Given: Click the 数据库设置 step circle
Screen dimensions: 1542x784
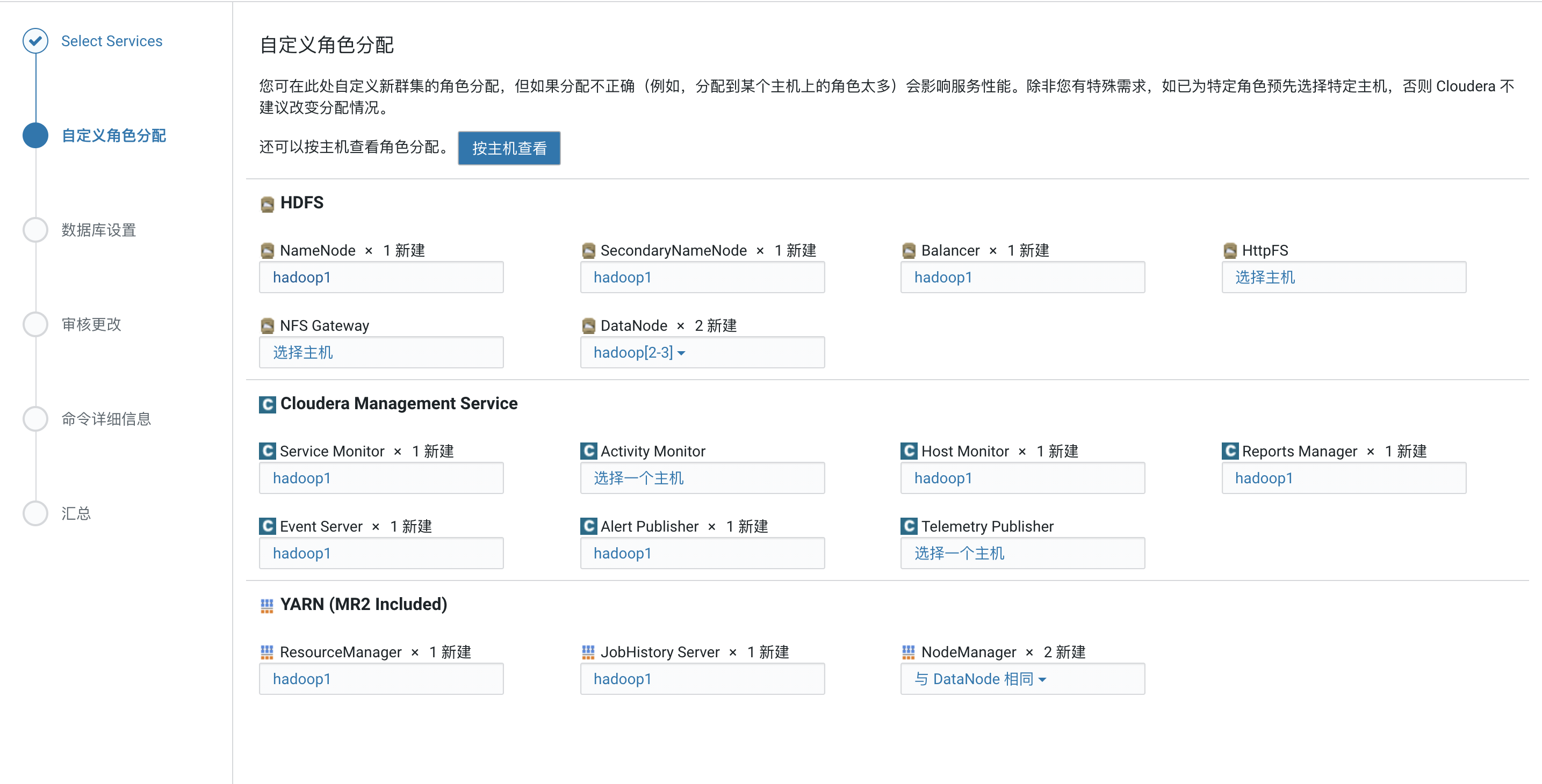Looking at the screenshot, I should coord(35,230).
